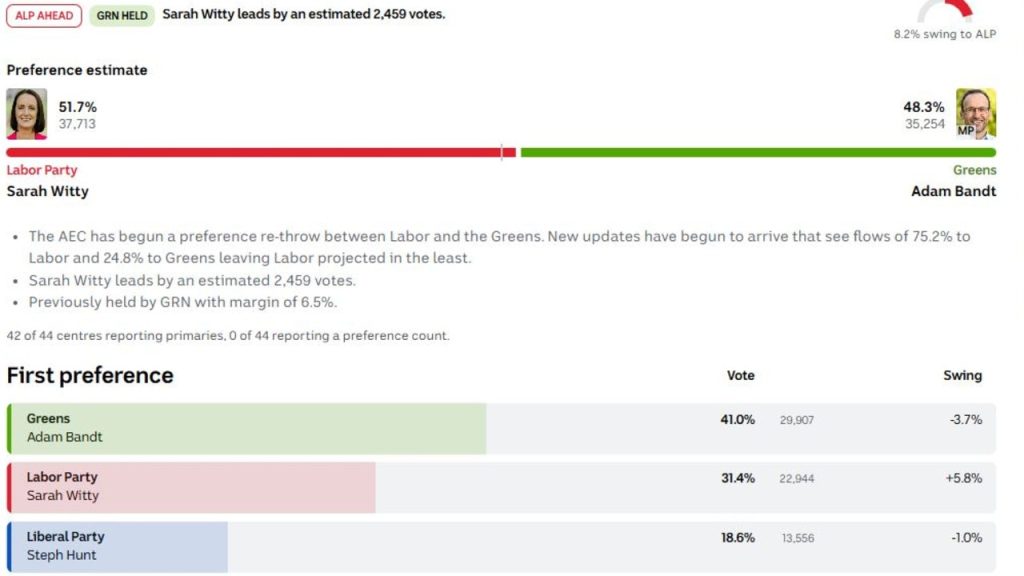The image size is (1024, 576).
Task: Click the Preference estimate heading
Action: 77,70
